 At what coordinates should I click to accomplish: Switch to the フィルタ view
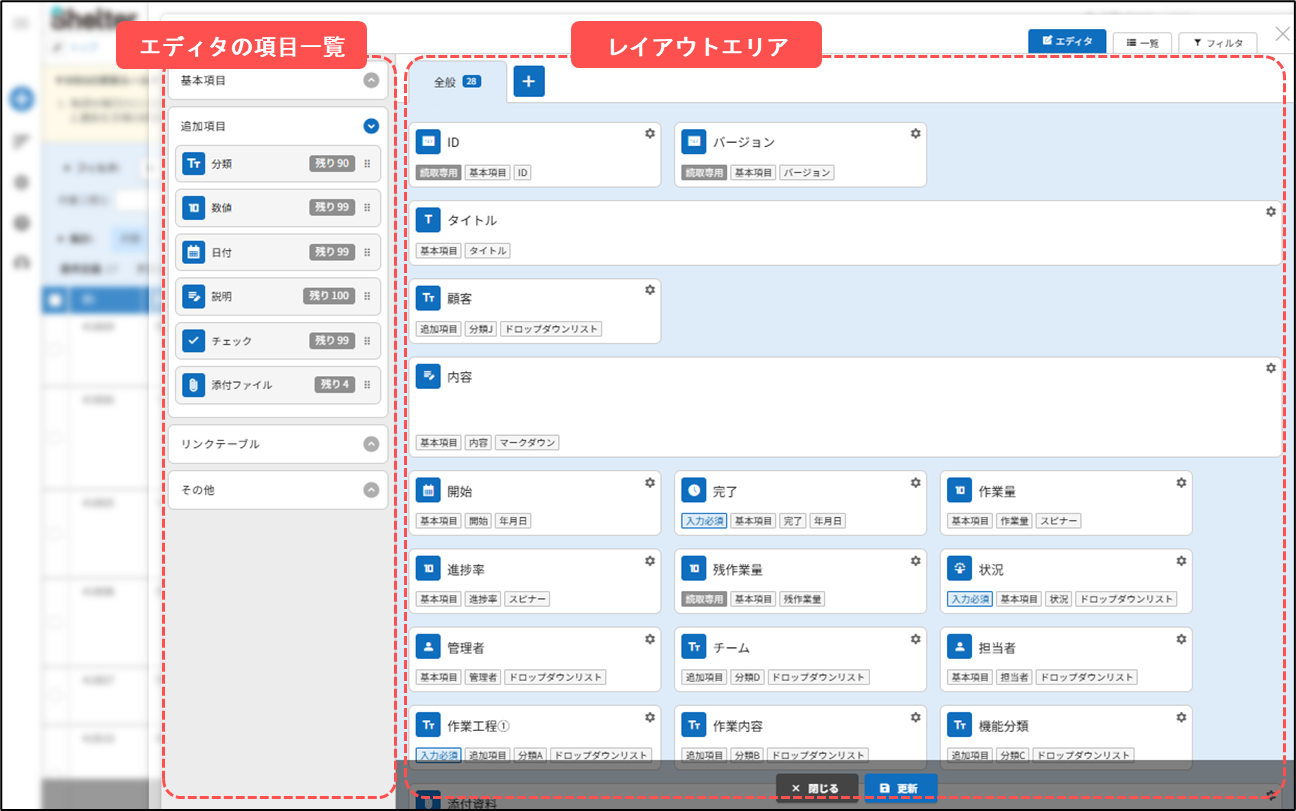pyautogui.click(x=1218, y=43)
